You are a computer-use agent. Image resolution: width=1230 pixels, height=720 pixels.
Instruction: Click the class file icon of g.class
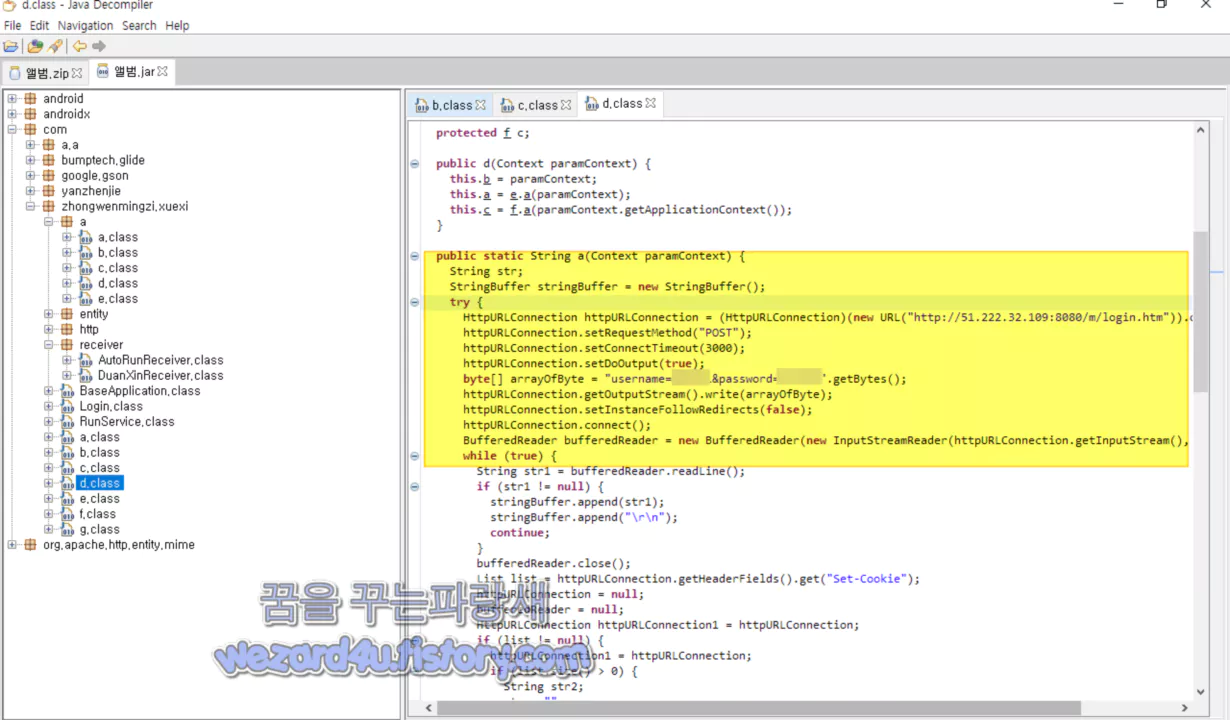coord(67,530)
